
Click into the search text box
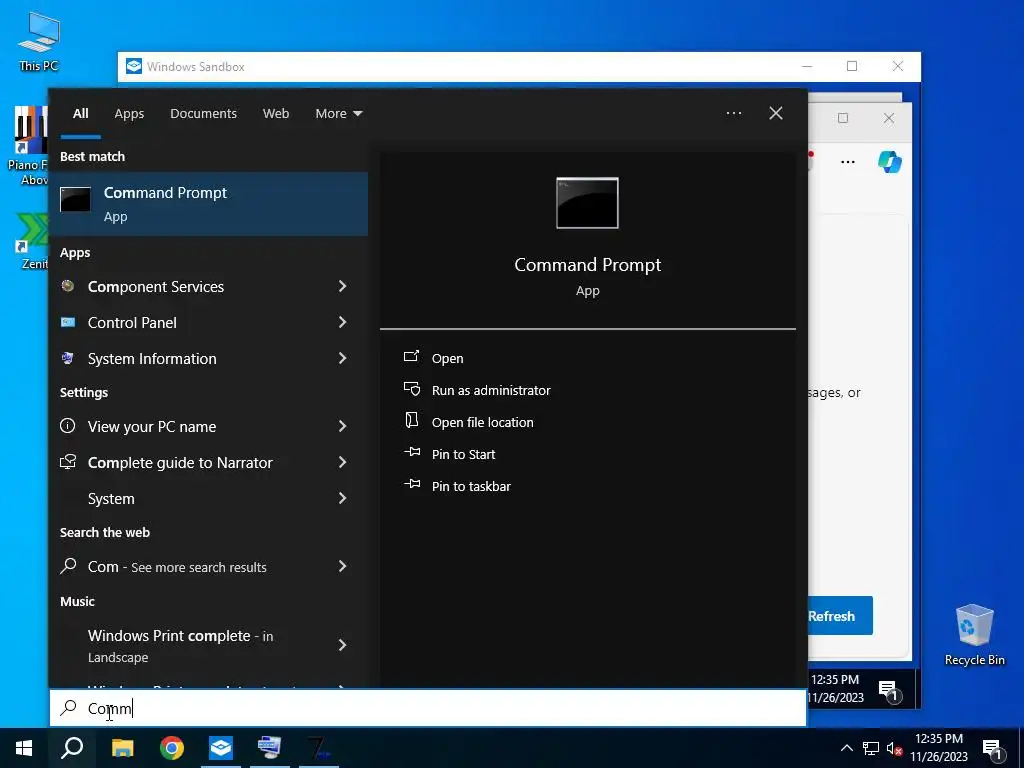point(428,708)
